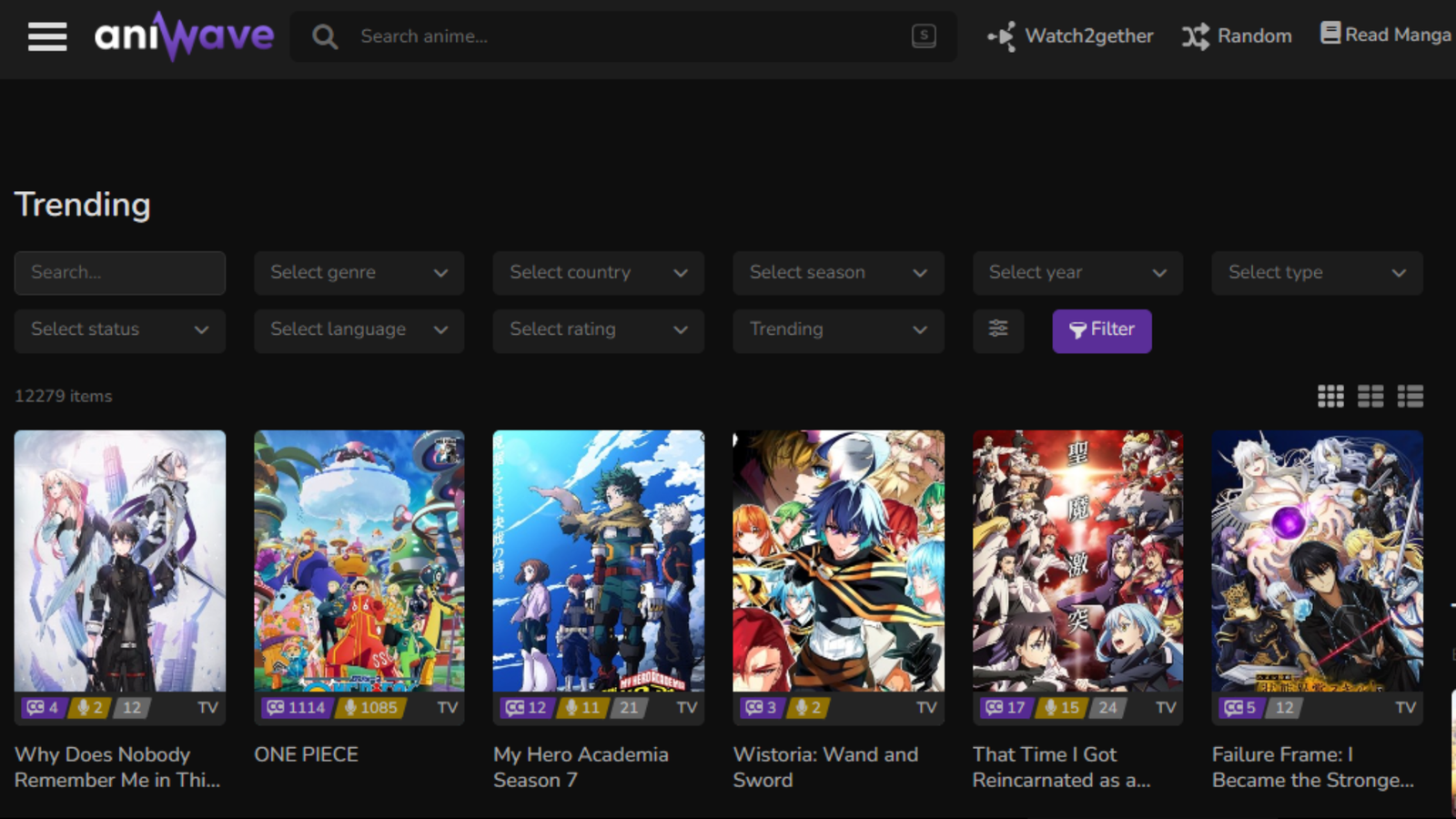1456x819 pixels.
Task: Expand Select genre dropdown
Action: [x=359, y=273]
